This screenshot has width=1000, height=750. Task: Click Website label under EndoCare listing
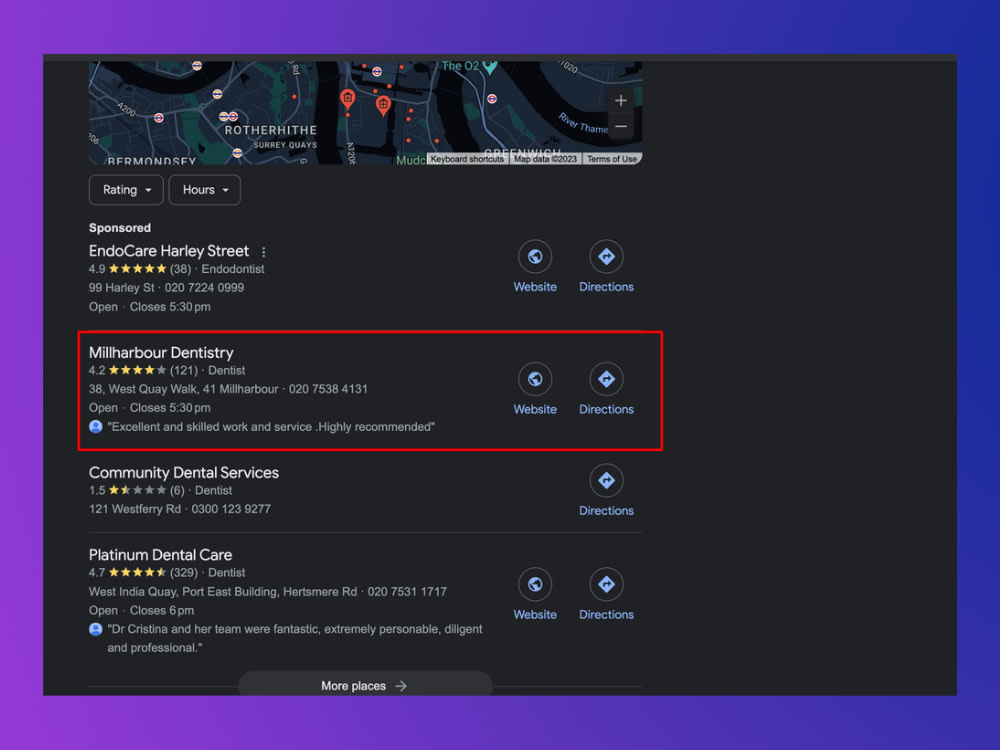point(535,287)
